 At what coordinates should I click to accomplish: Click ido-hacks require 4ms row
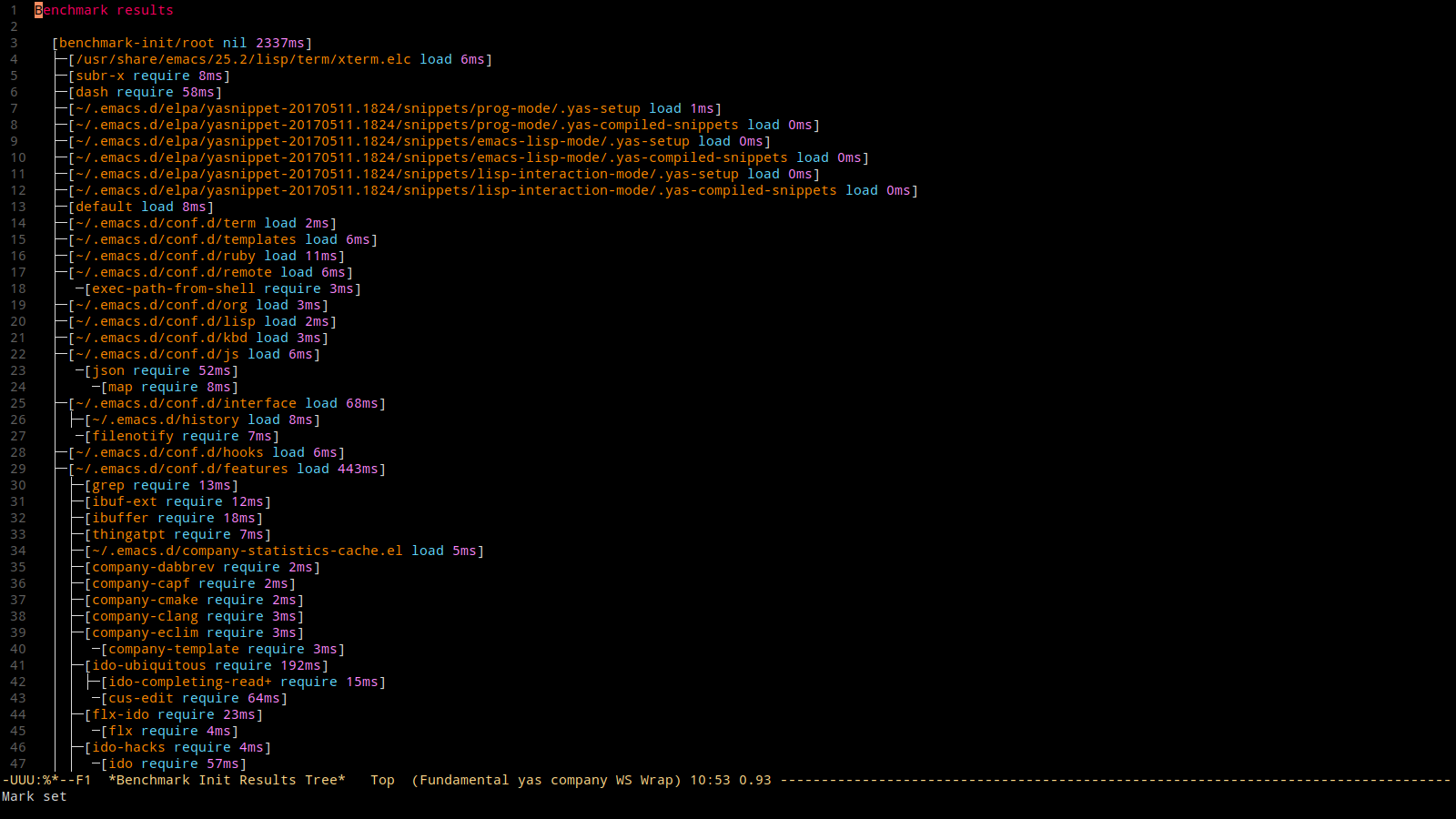pos(177,747)
